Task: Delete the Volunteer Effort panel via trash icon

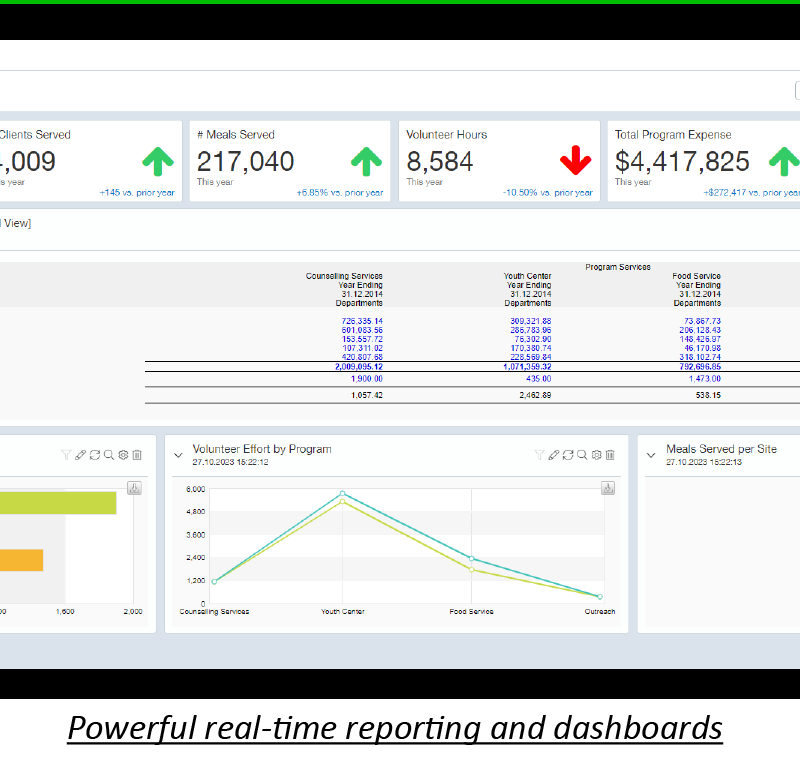Action: 610,455
